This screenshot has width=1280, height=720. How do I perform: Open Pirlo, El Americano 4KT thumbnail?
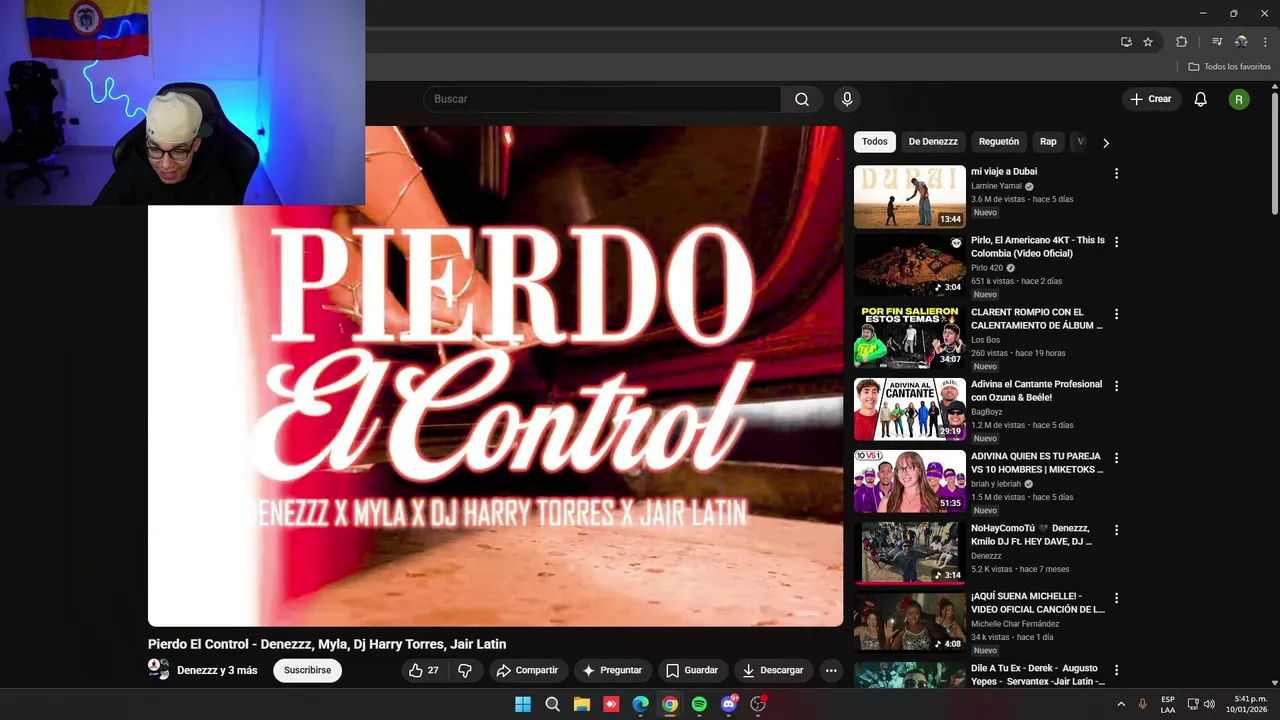(909, 265)
